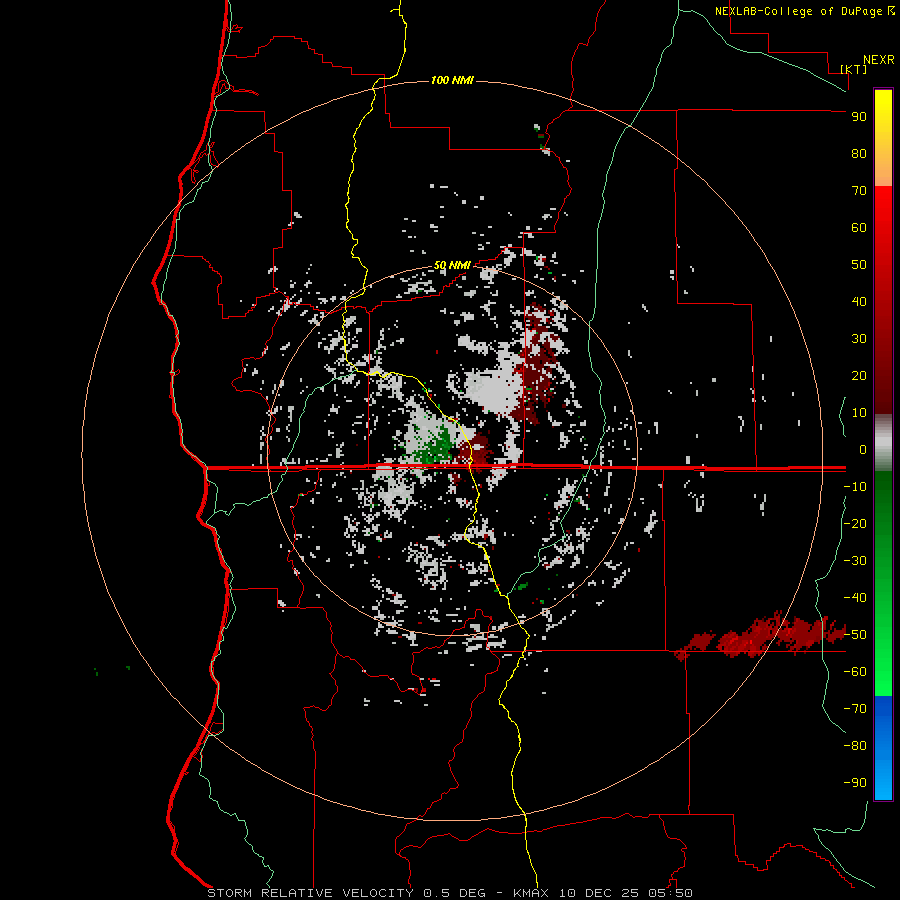The height and width of the screenshot is (900, 900).
Task: Click the yellow top band of the velocity colorbar
Action: [883, 138]
